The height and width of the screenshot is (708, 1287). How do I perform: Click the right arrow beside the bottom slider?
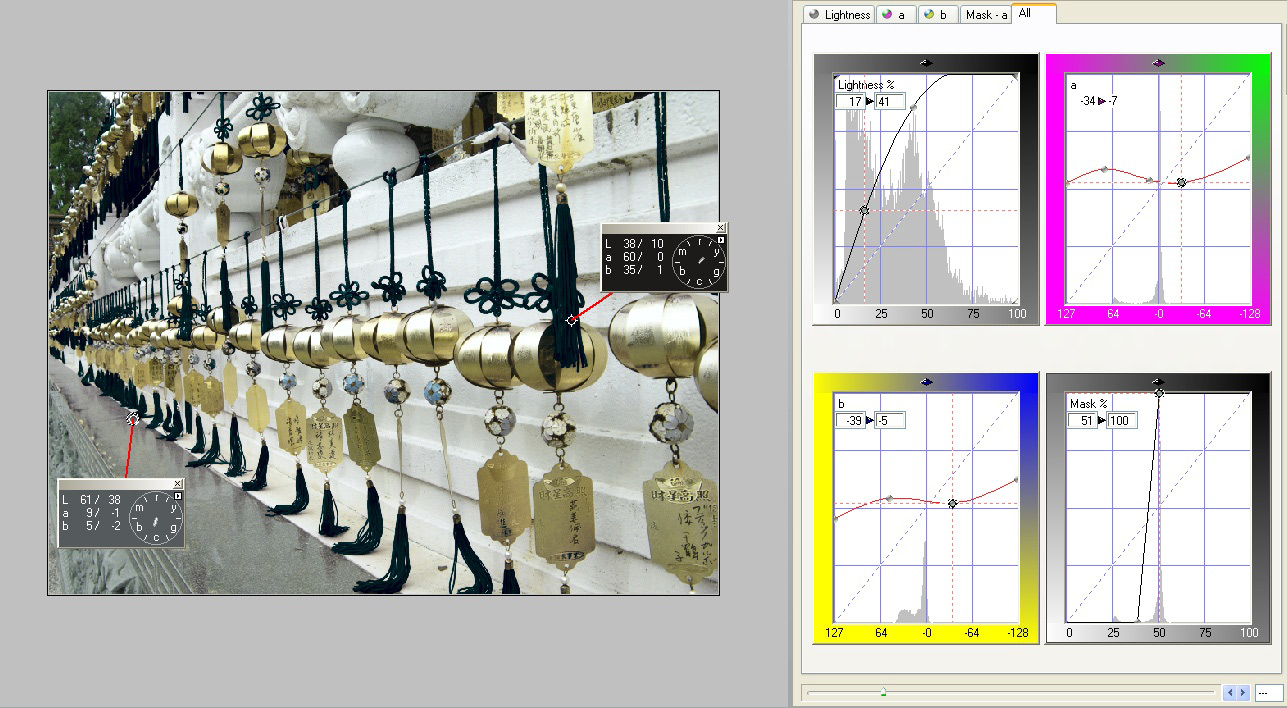point(1242,692)
